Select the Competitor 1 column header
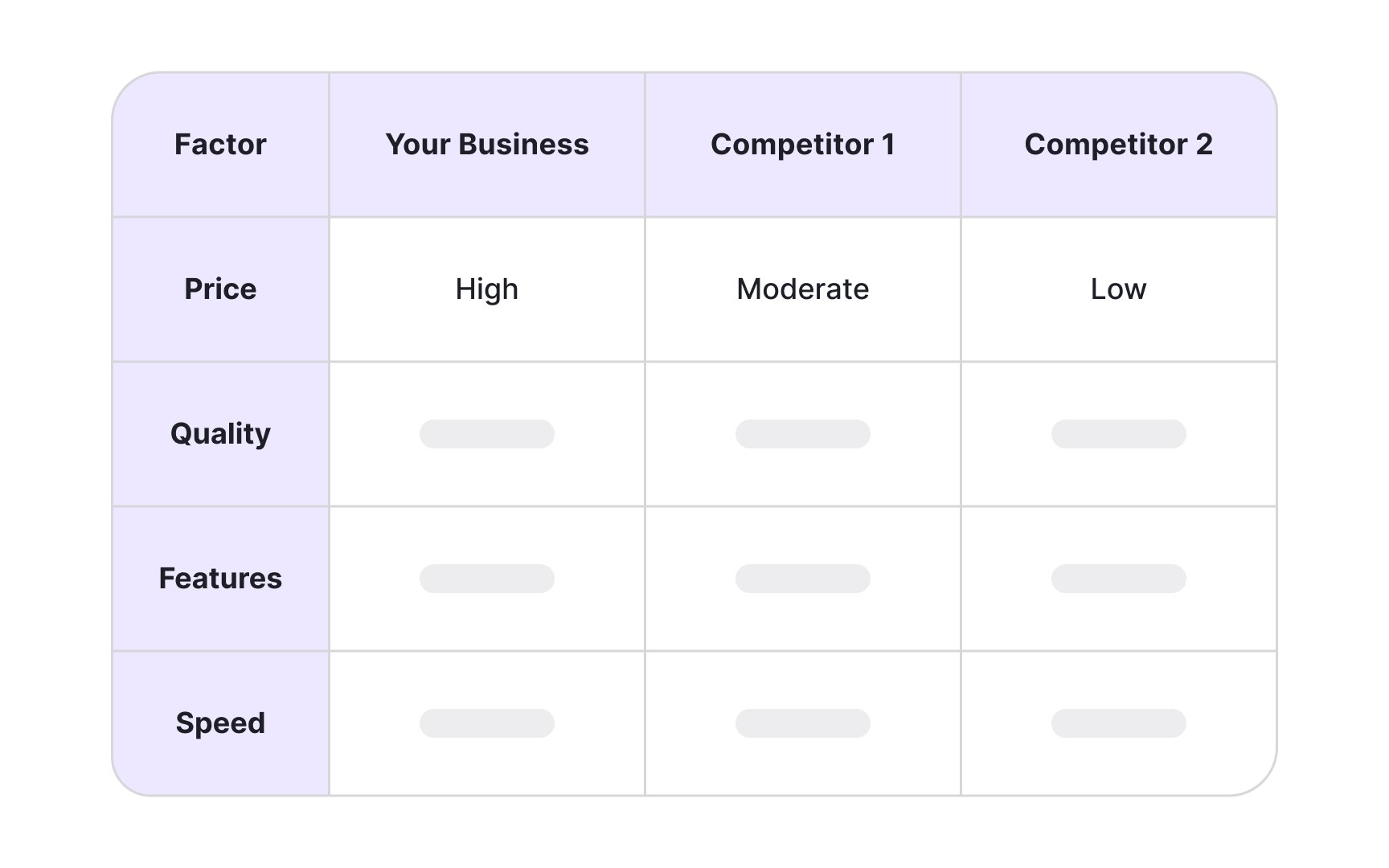 (802, 145)
